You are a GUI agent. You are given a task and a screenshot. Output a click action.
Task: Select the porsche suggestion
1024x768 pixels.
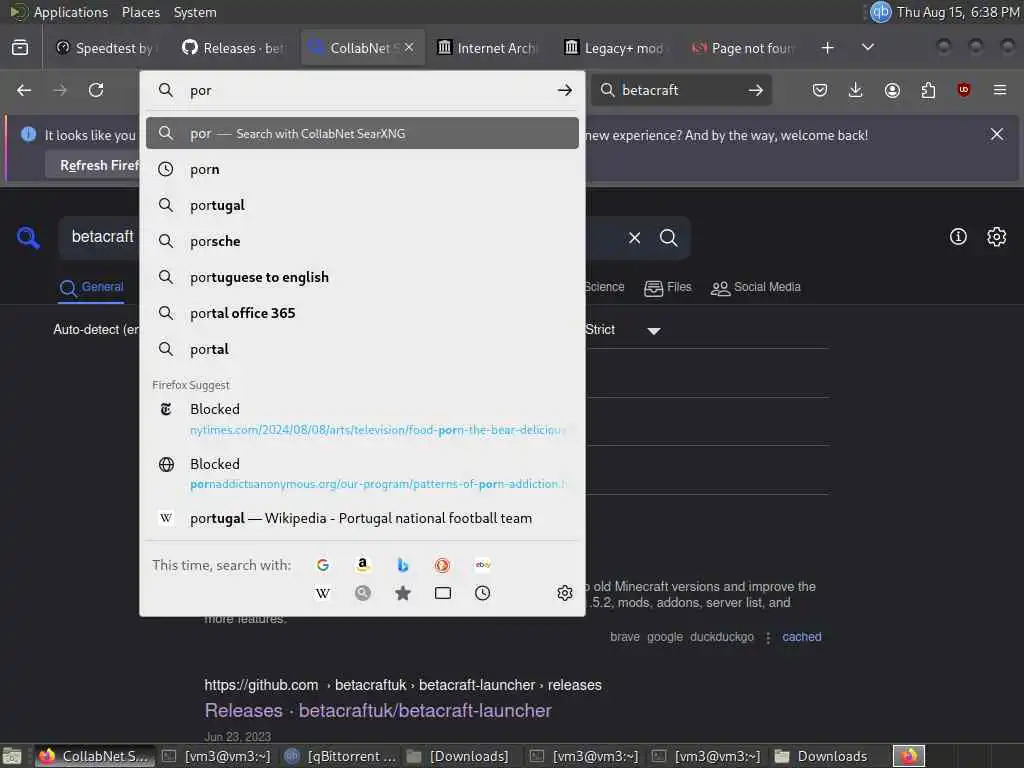(362, 241)
